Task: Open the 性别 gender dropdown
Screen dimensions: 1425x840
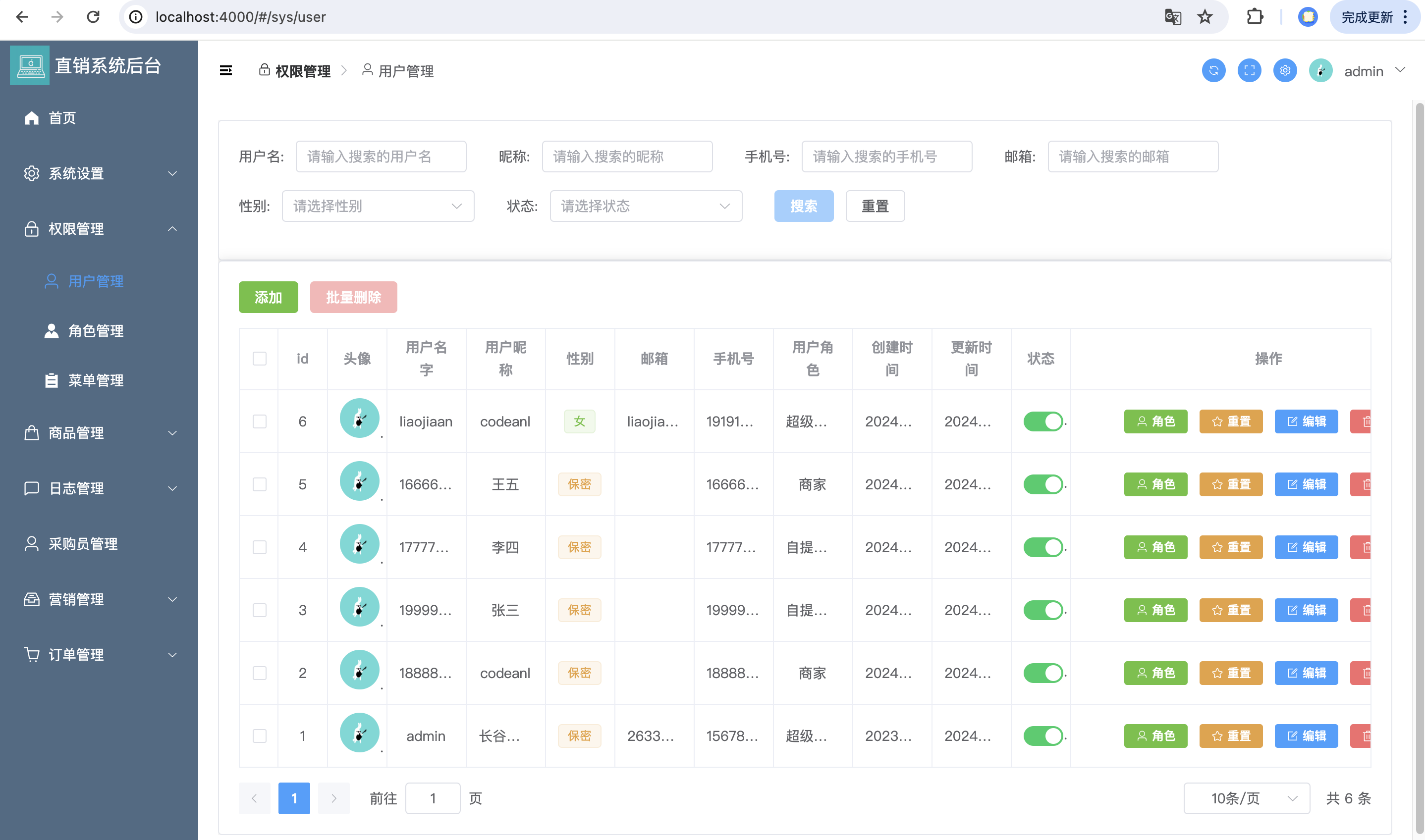Action: (378, 206)
